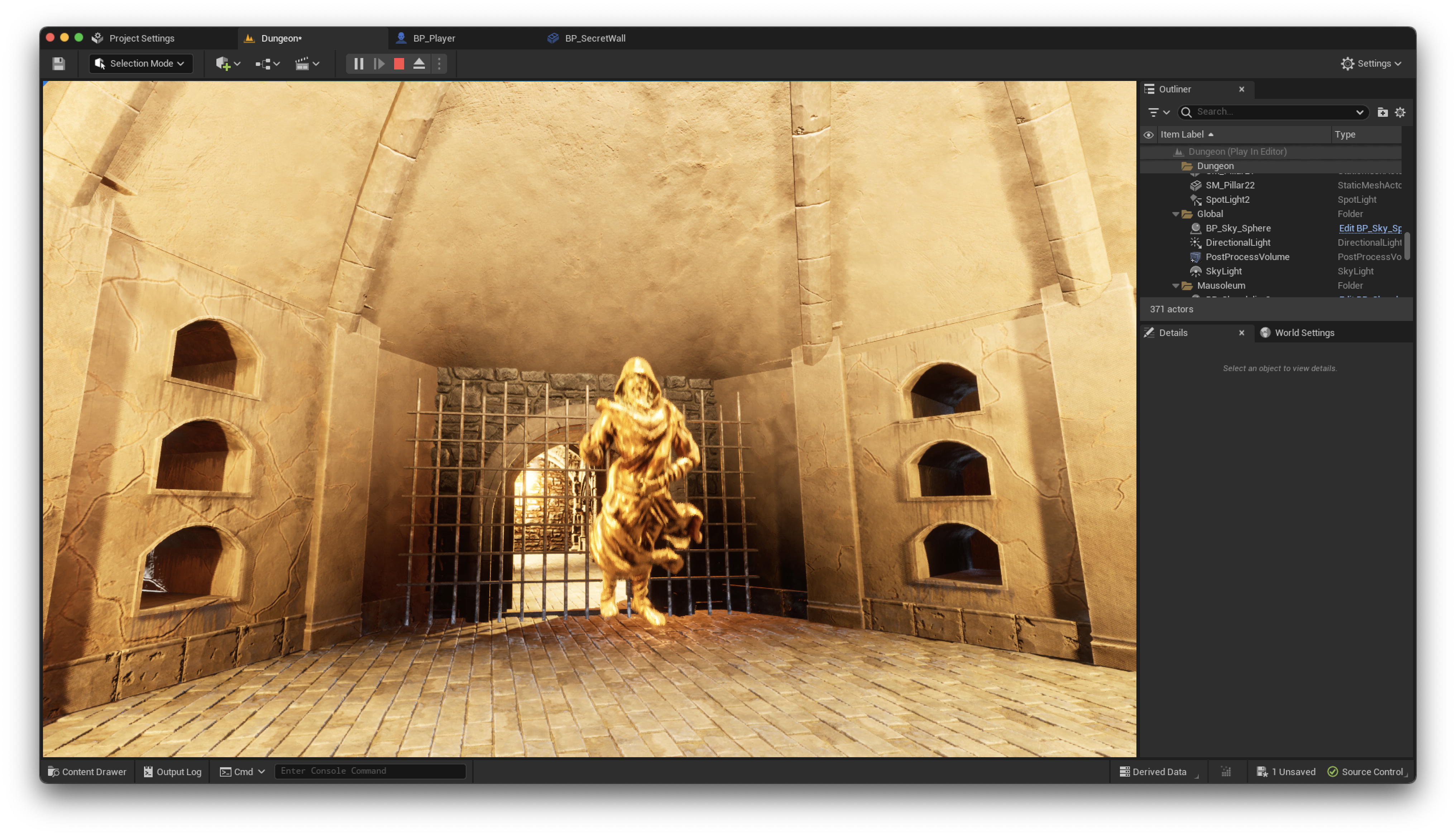The width and height of the screenshot is (1456, 836).
Task: Click the Enter Console Command field
Action: coord(370,771)
